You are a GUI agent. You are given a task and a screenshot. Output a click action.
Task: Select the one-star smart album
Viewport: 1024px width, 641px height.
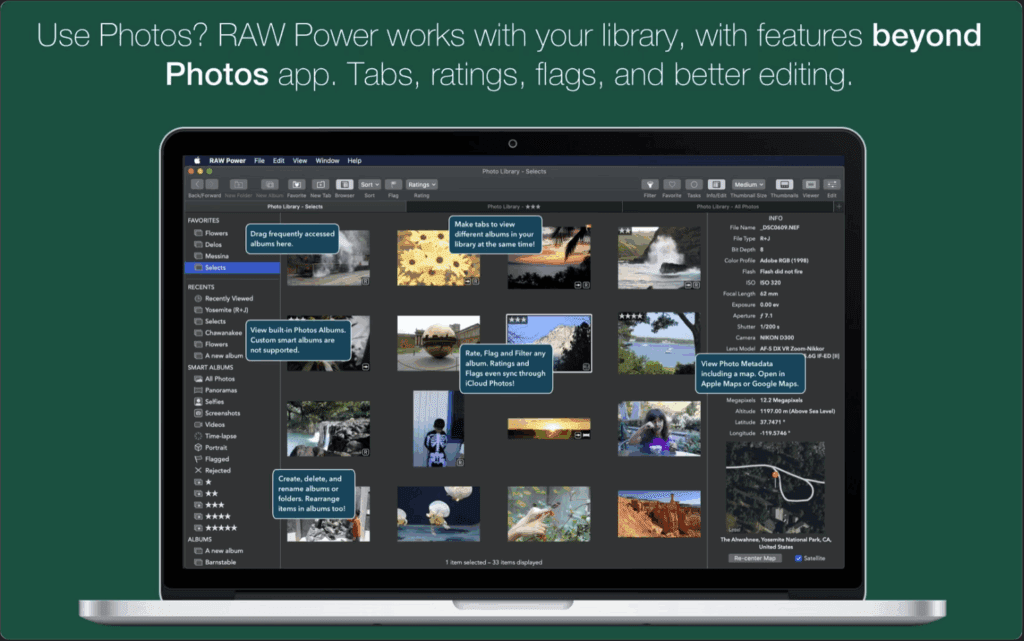203,482
